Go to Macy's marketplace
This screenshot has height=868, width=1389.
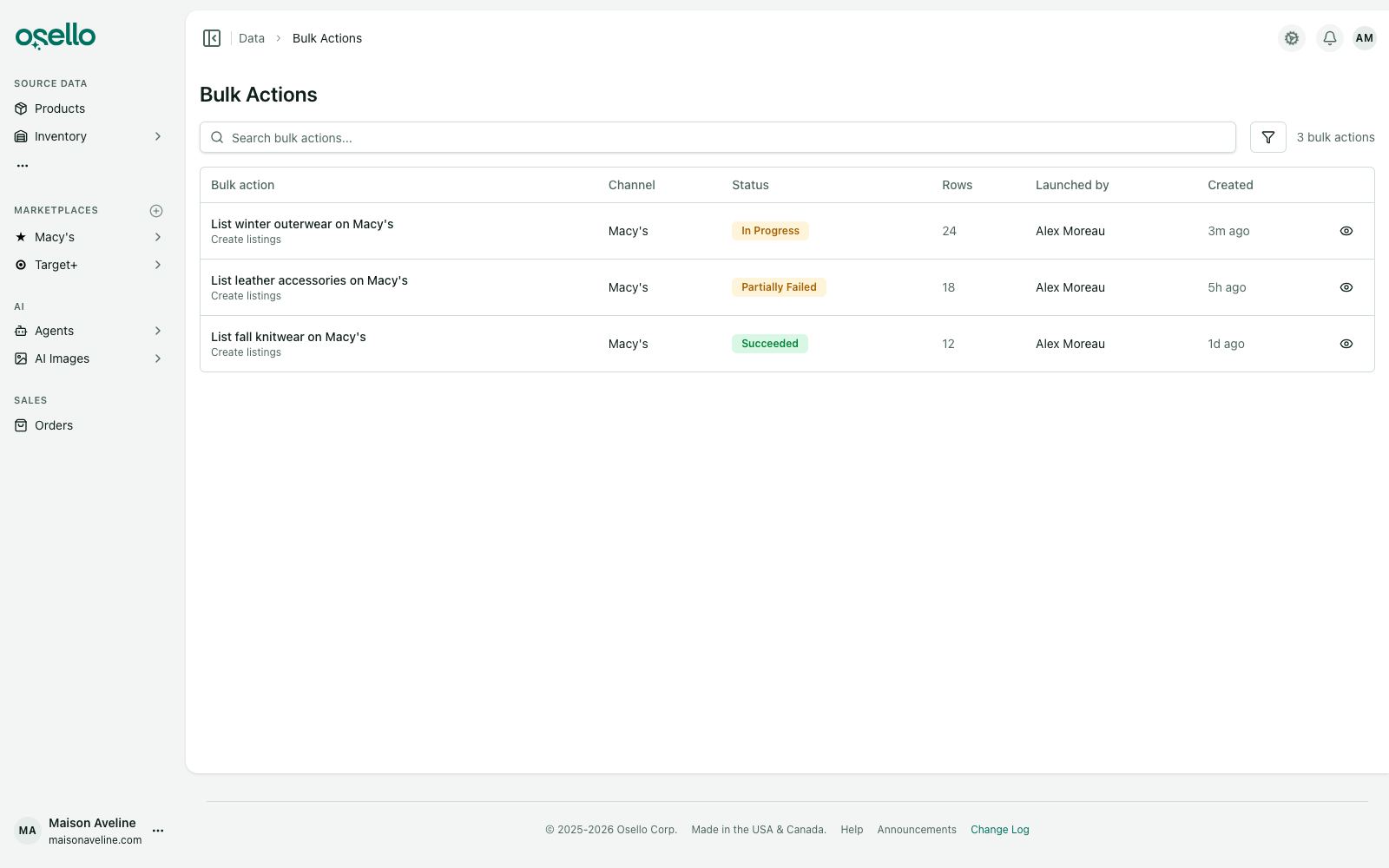click(x=55, y=237)
